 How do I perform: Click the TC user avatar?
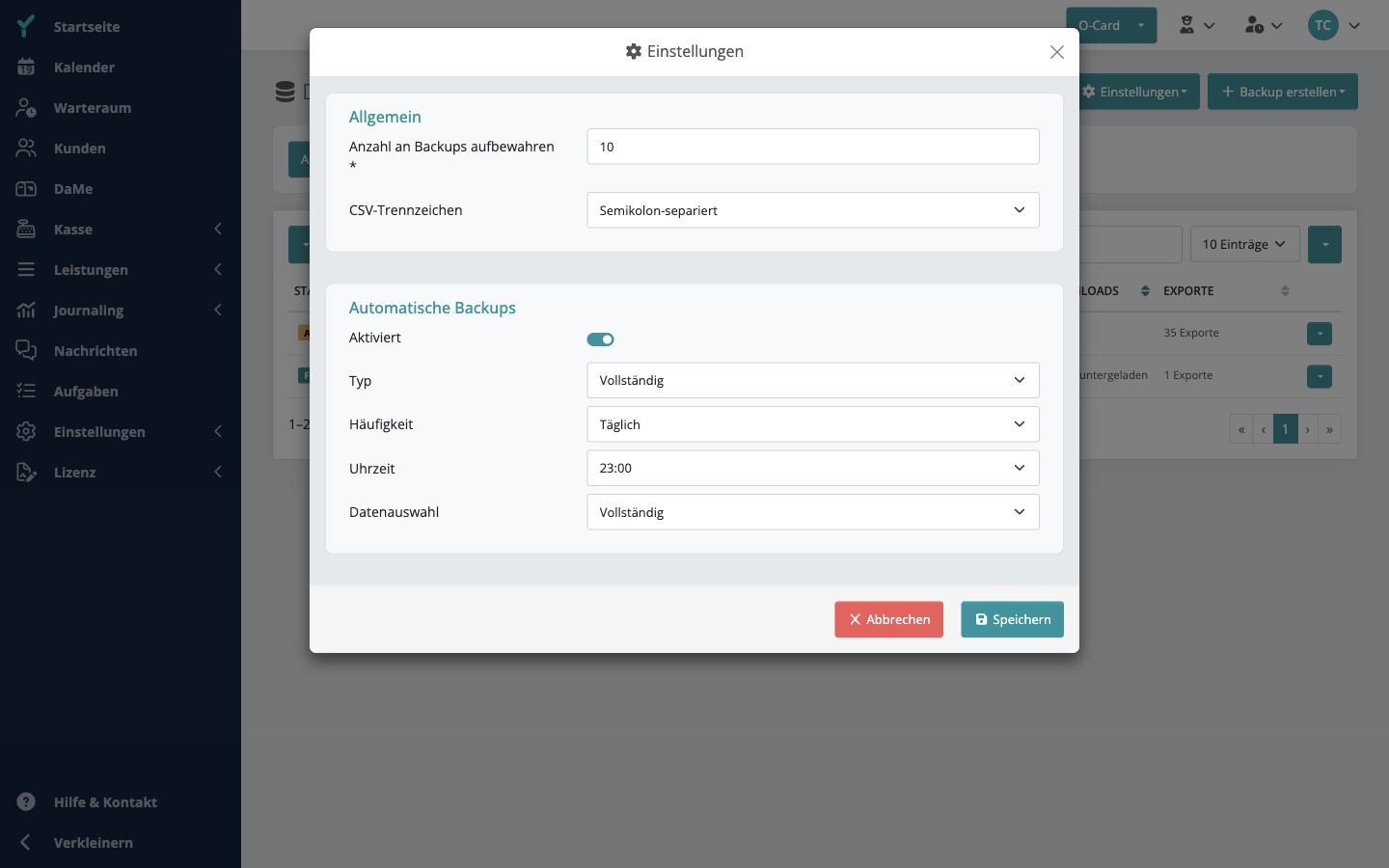click(x=1322, y=26)
